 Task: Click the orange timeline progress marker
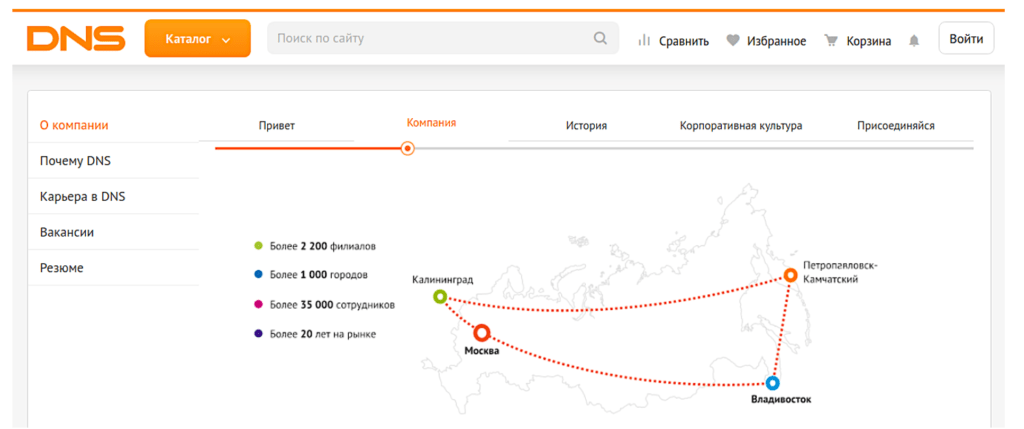coord(407,148)
